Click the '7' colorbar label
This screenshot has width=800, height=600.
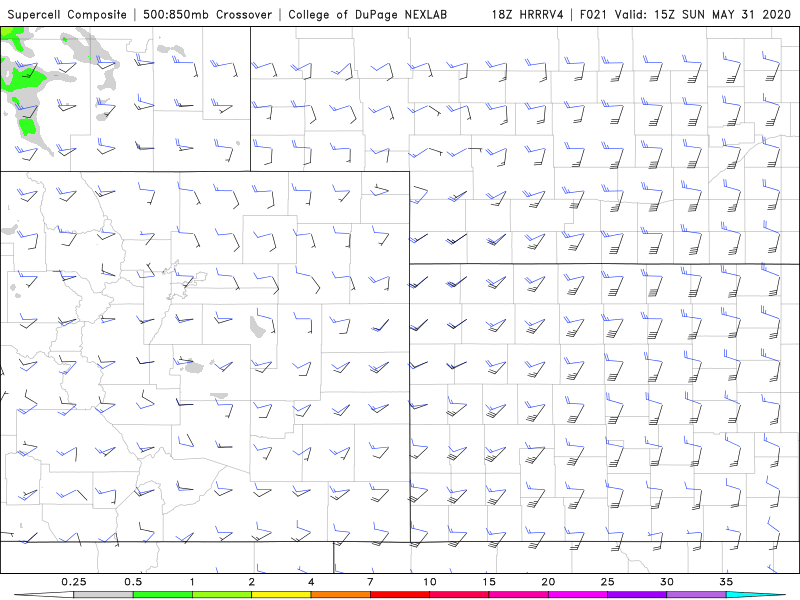370,582
